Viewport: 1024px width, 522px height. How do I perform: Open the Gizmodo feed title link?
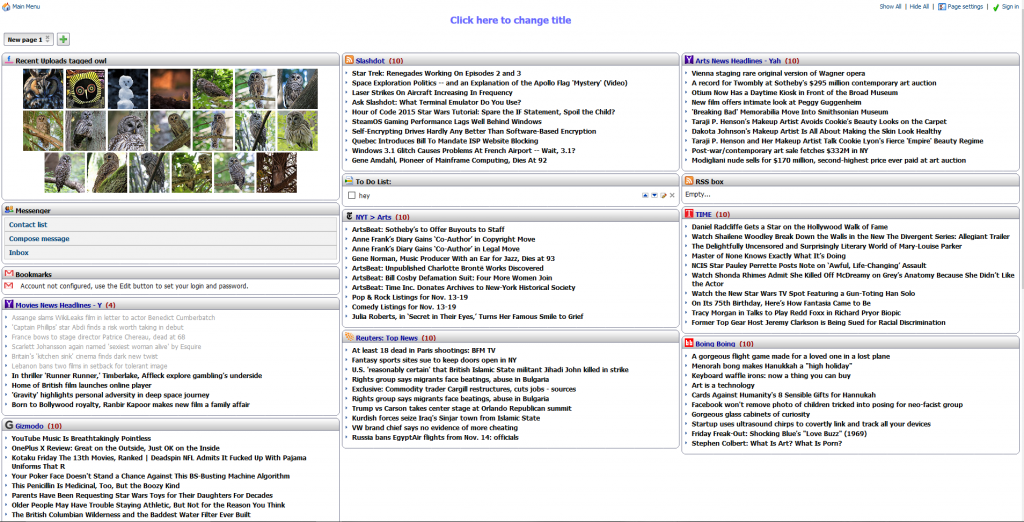click(x=29, y=426)
